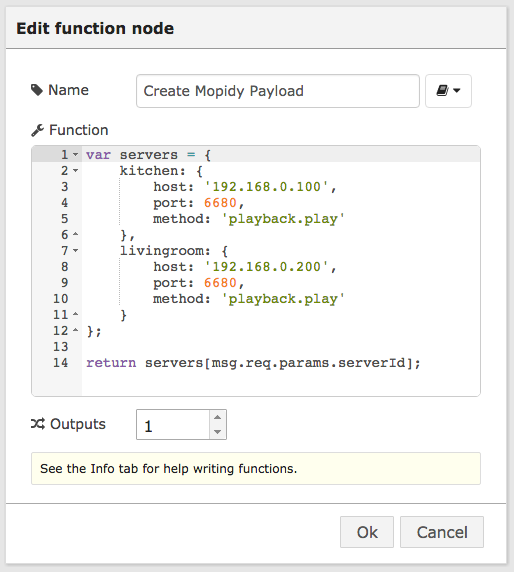Click the fold end marker on line 11
Image resolution: width=514 pixels, height=572 pixels.
click(x=76, y=314)
